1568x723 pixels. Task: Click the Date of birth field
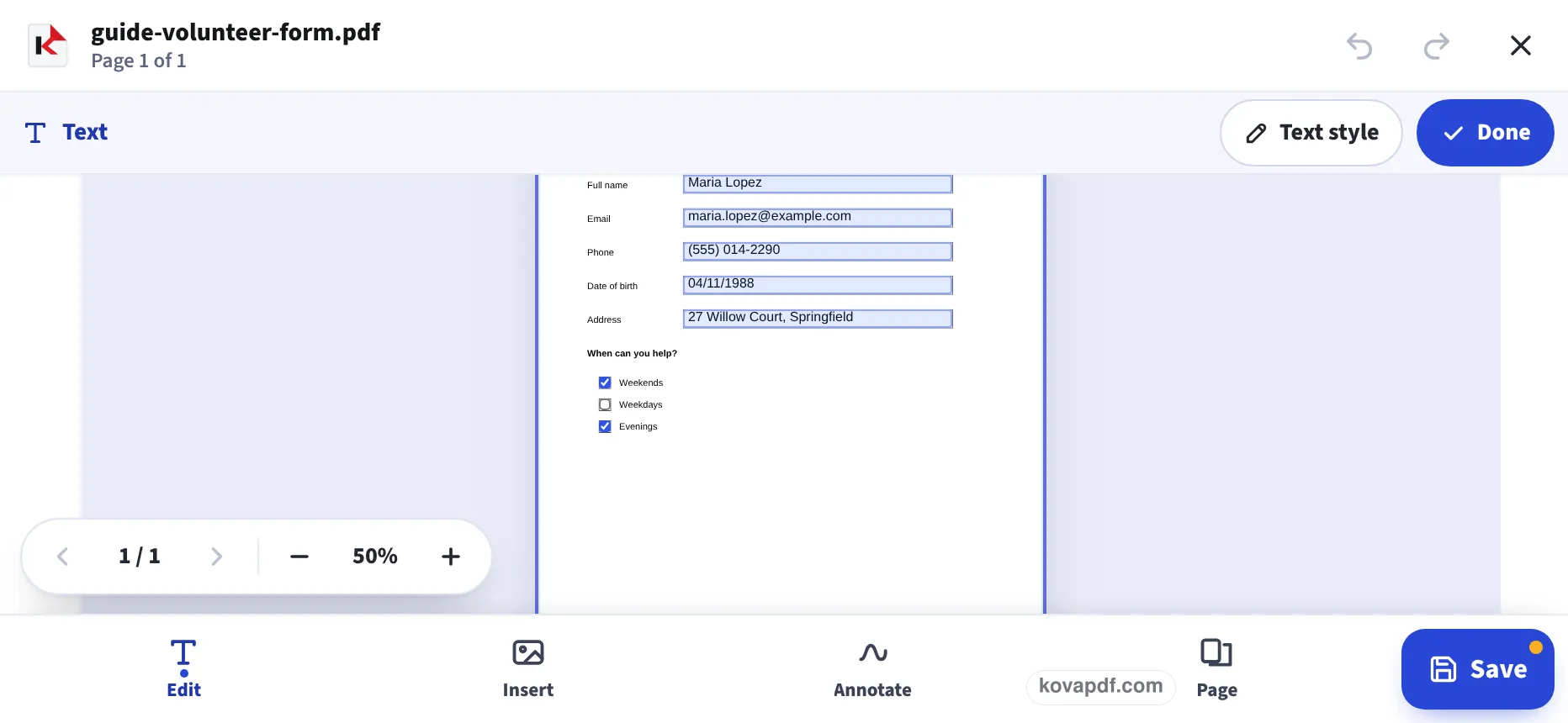(818, 285)
